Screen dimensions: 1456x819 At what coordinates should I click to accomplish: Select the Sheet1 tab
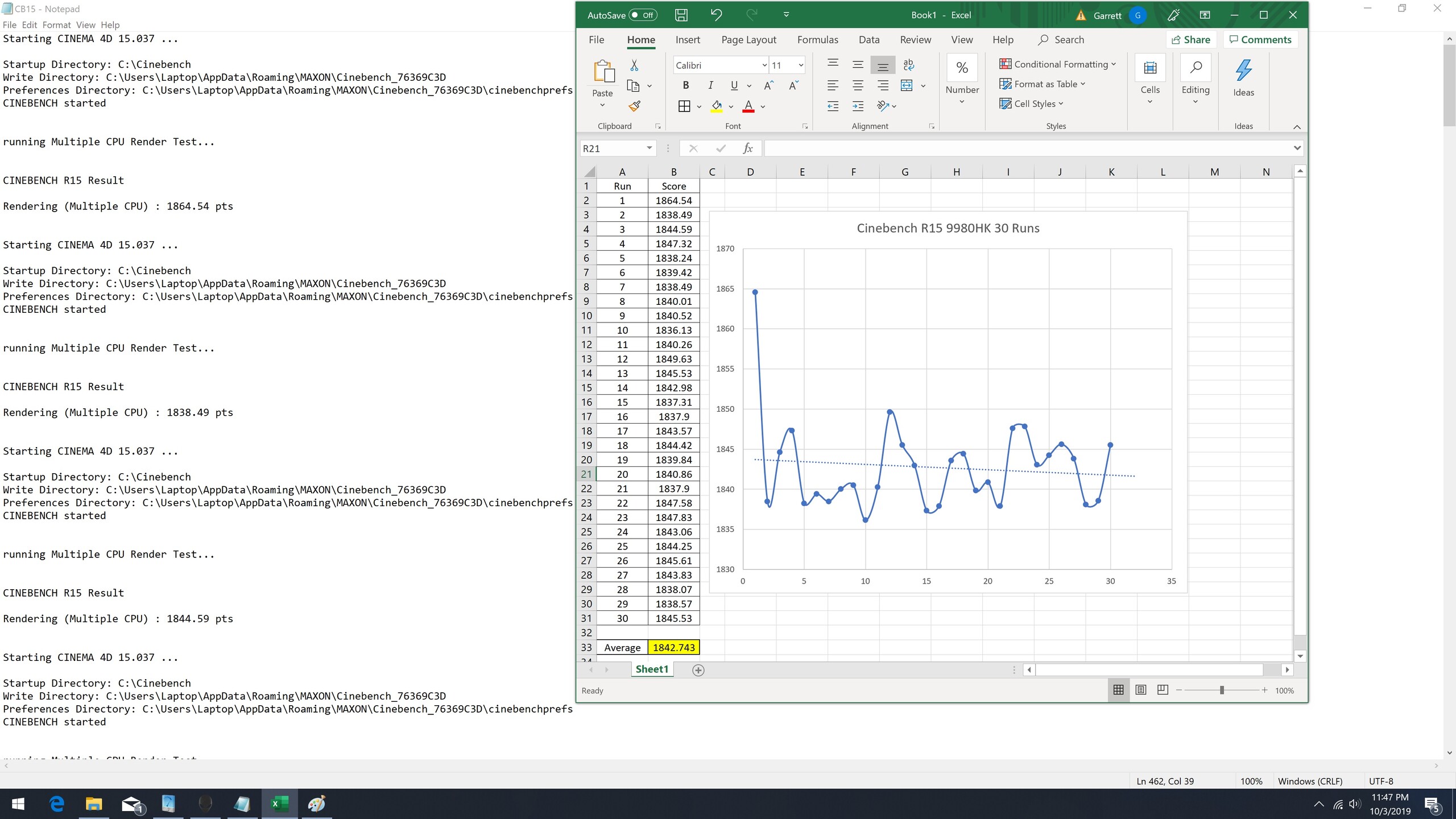(652, 669)
